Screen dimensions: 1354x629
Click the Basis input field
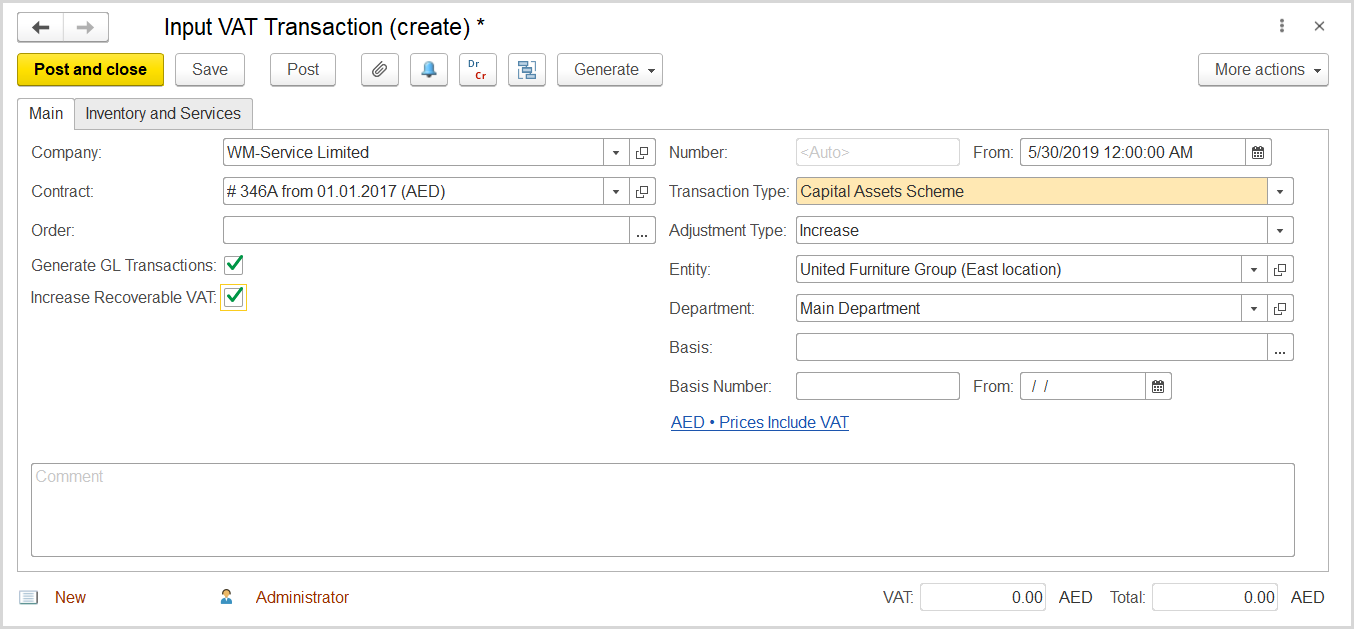pyautogui.click(x=1032, y=348)
